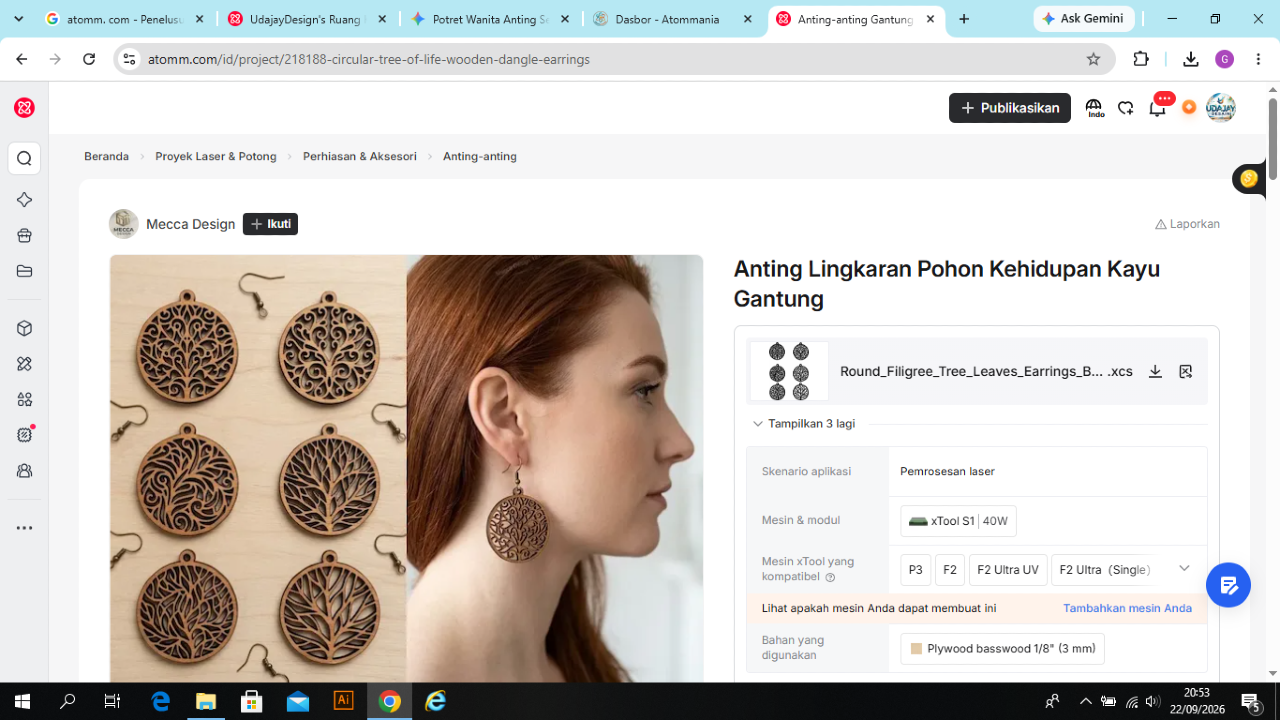Click the search icon in left sidebar

pyautogui.click(x=25, y=158)
